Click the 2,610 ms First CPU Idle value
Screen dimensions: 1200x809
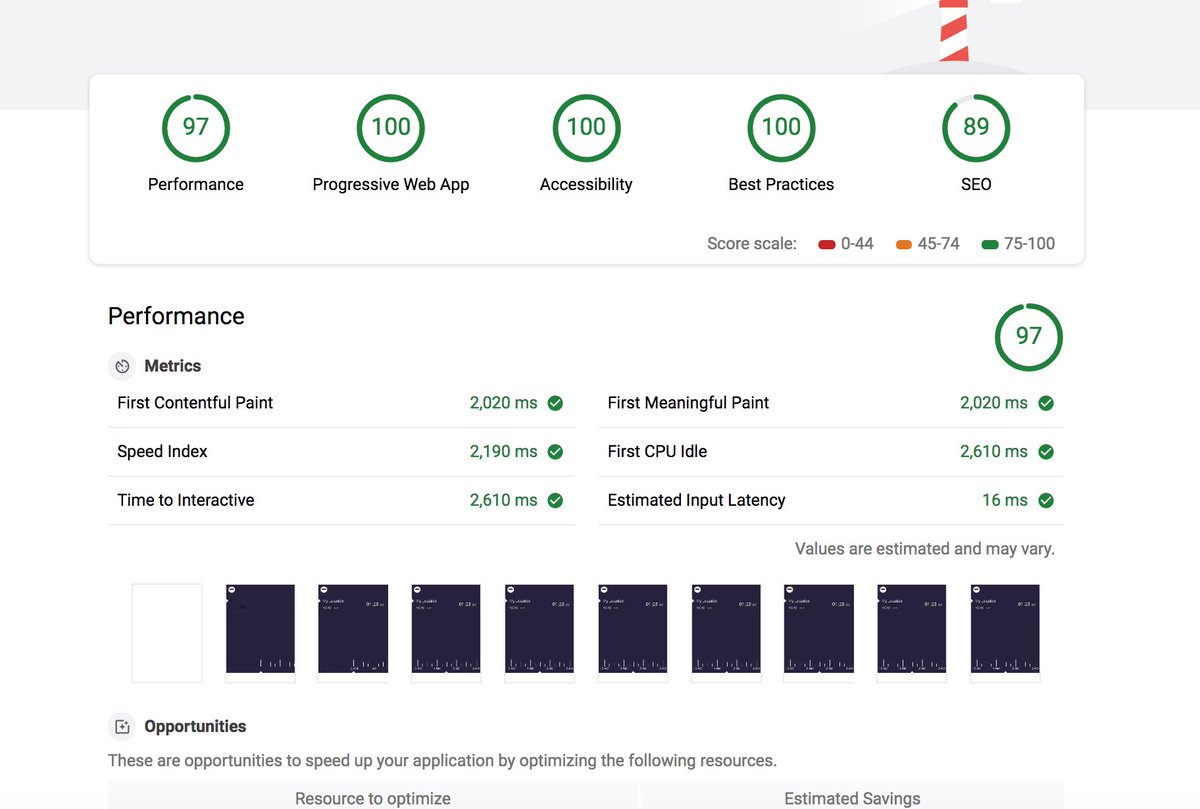(x=994, y=452)
